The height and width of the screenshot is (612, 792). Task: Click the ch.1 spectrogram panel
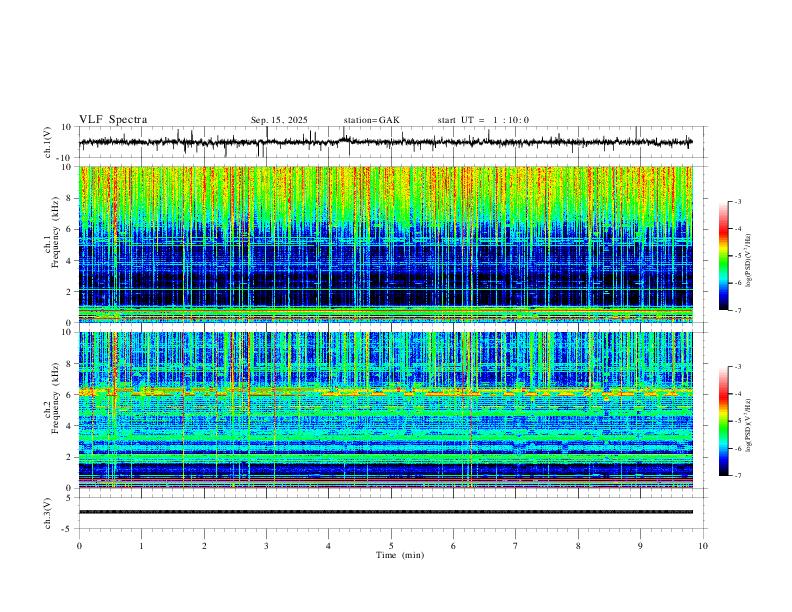[x=386, y=244]
